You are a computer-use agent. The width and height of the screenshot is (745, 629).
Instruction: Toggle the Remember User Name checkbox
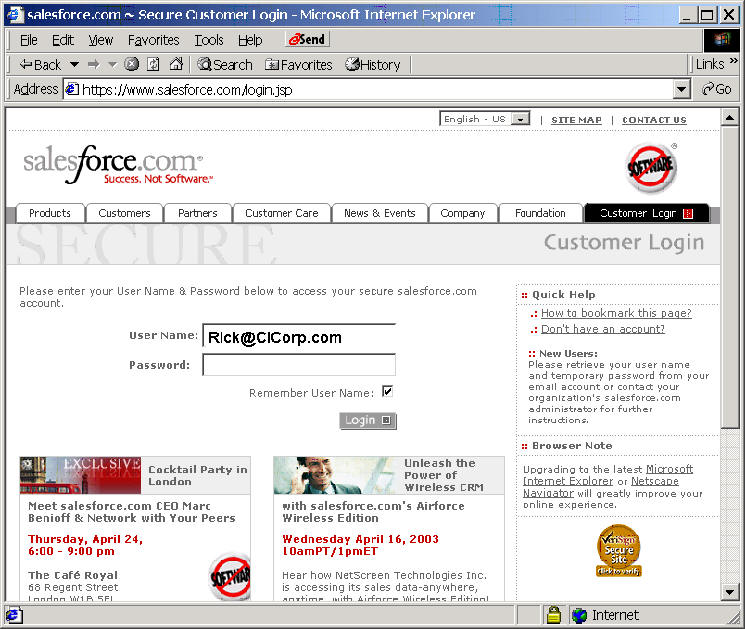coord(387,391)
